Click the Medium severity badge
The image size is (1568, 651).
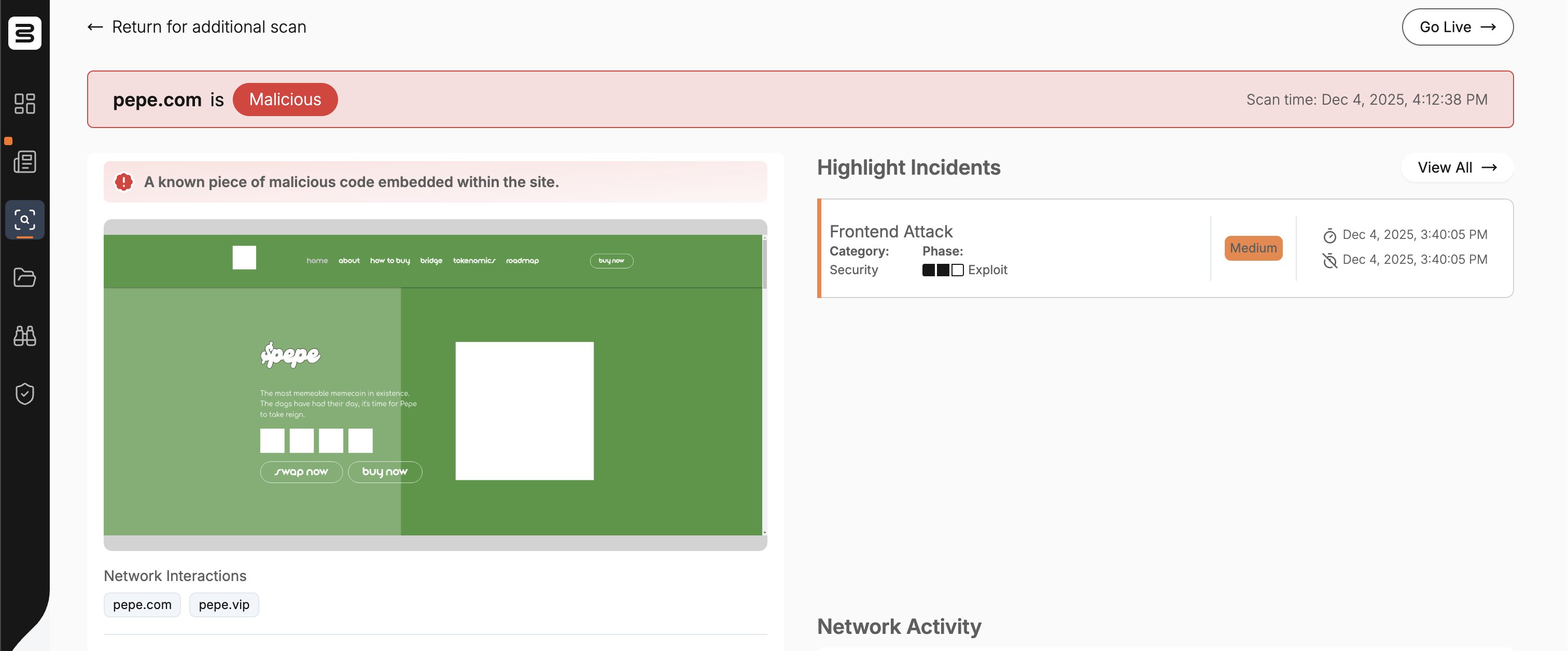tap(1253, 248)
